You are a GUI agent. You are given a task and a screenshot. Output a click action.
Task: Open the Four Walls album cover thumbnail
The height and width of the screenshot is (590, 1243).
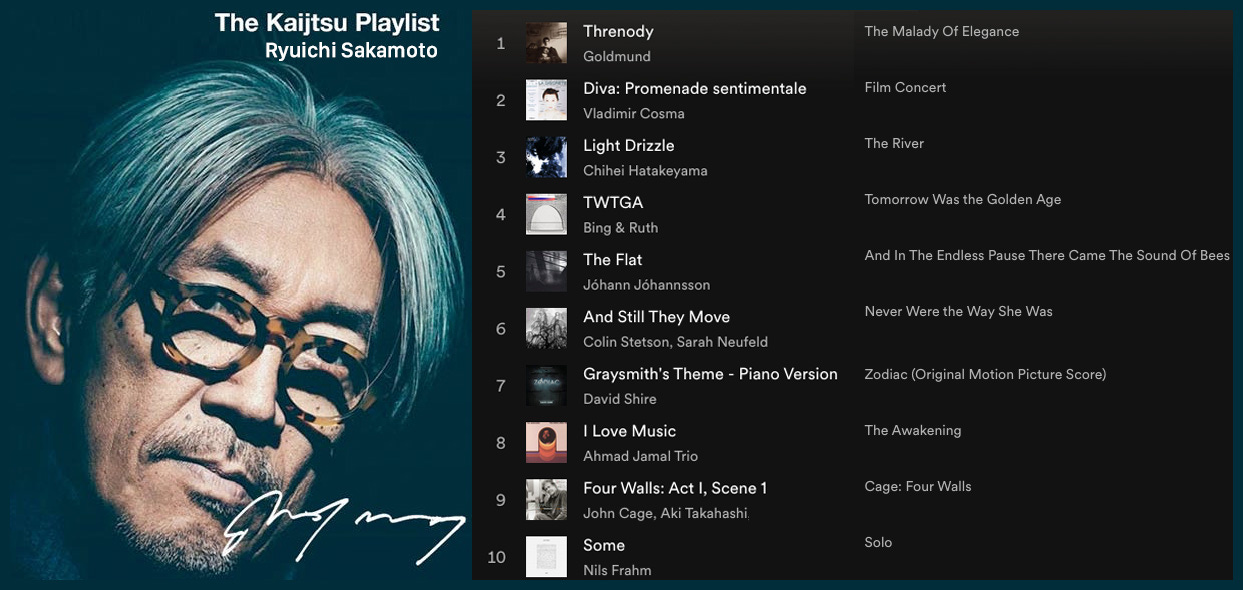pos(546,499)
